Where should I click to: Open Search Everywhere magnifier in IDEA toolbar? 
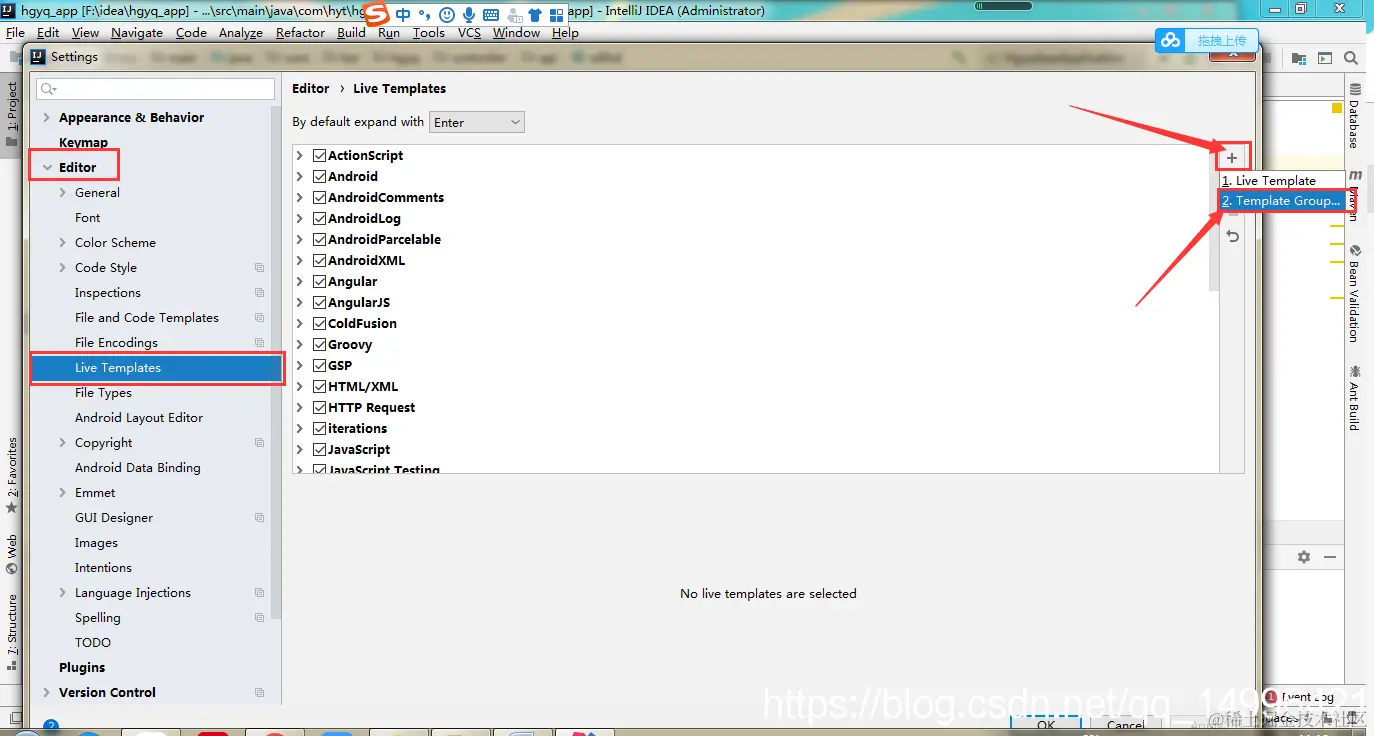pos(1351,59)
